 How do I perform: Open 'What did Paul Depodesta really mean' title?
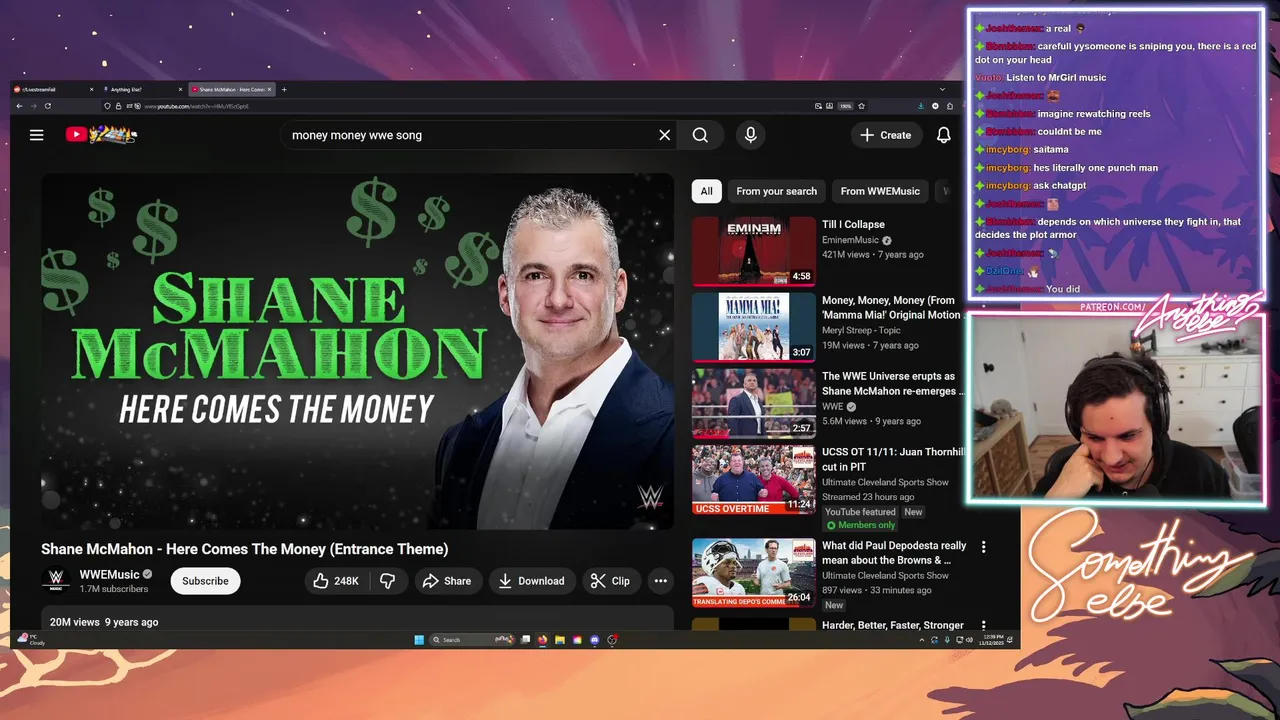pyautogui.click(x=894, y=553)
